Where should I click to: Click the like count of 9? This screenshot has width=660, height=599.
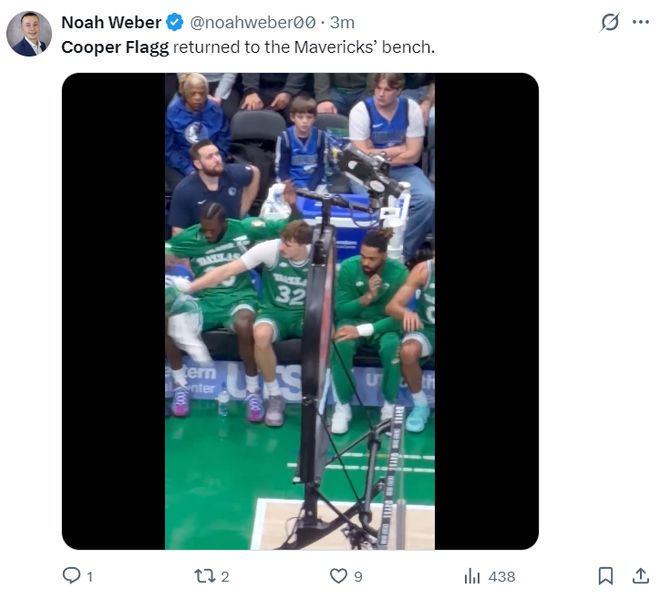pos(358,576)
